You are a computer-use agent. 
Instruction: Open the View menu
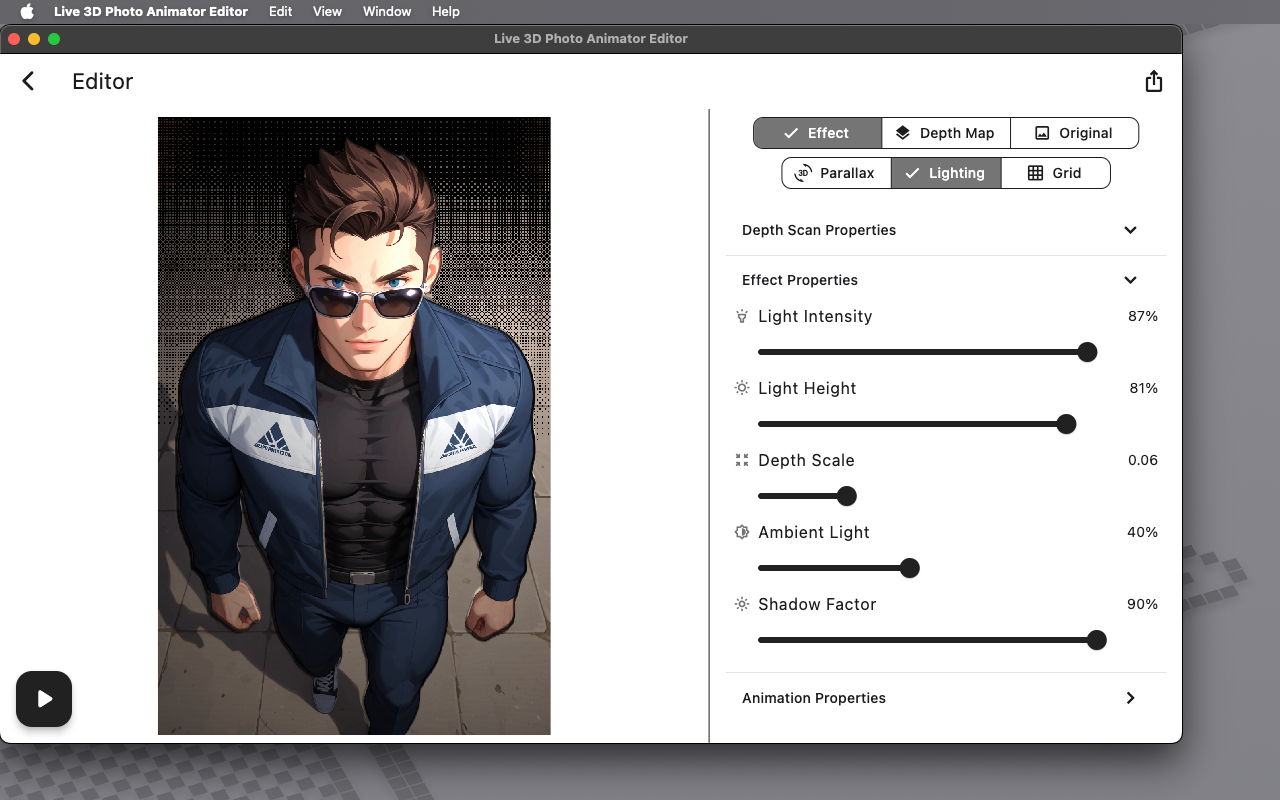click(x=327, y=11)
